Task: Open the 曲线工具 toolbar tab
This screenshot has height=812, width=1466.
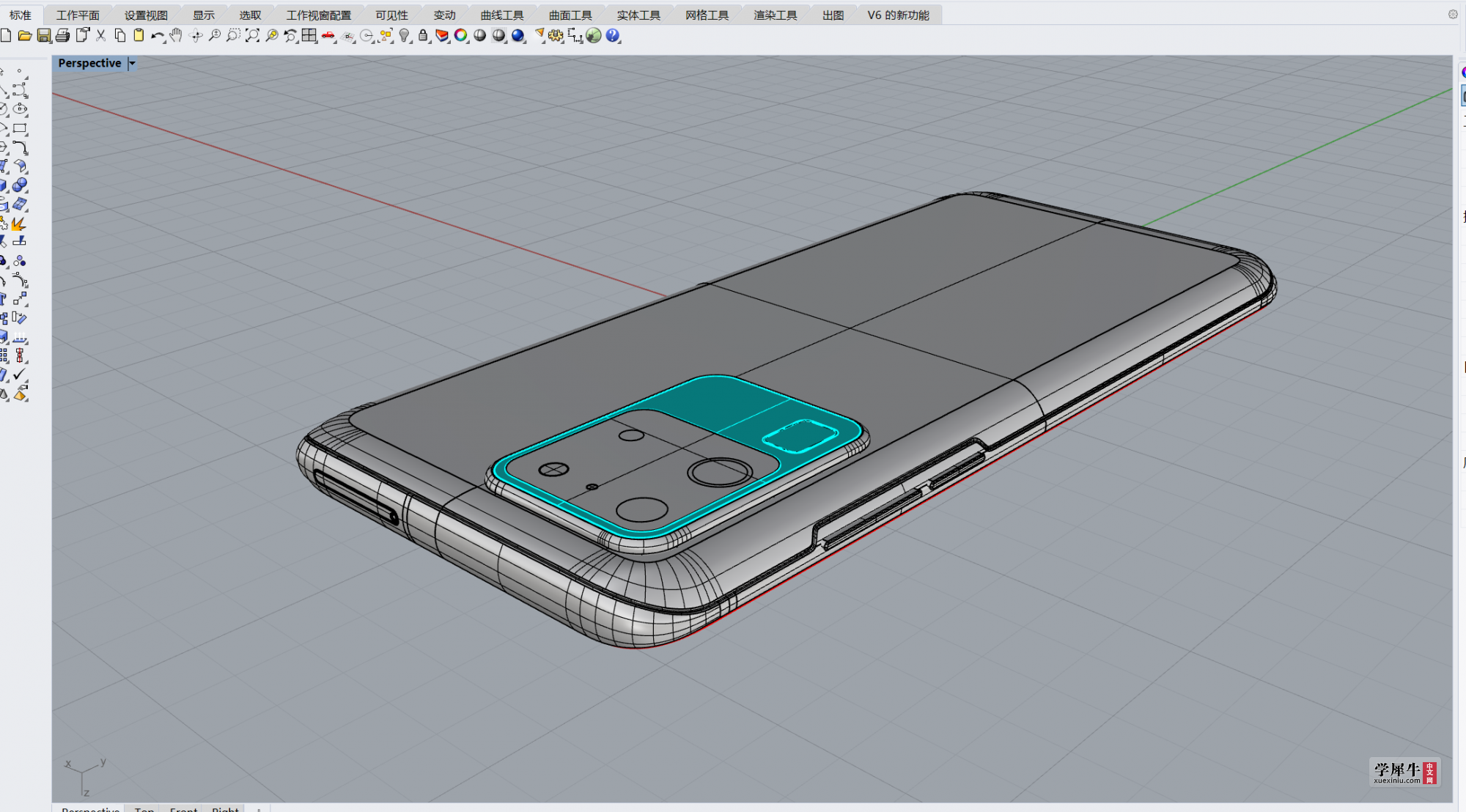Action: tap(502, 15)
